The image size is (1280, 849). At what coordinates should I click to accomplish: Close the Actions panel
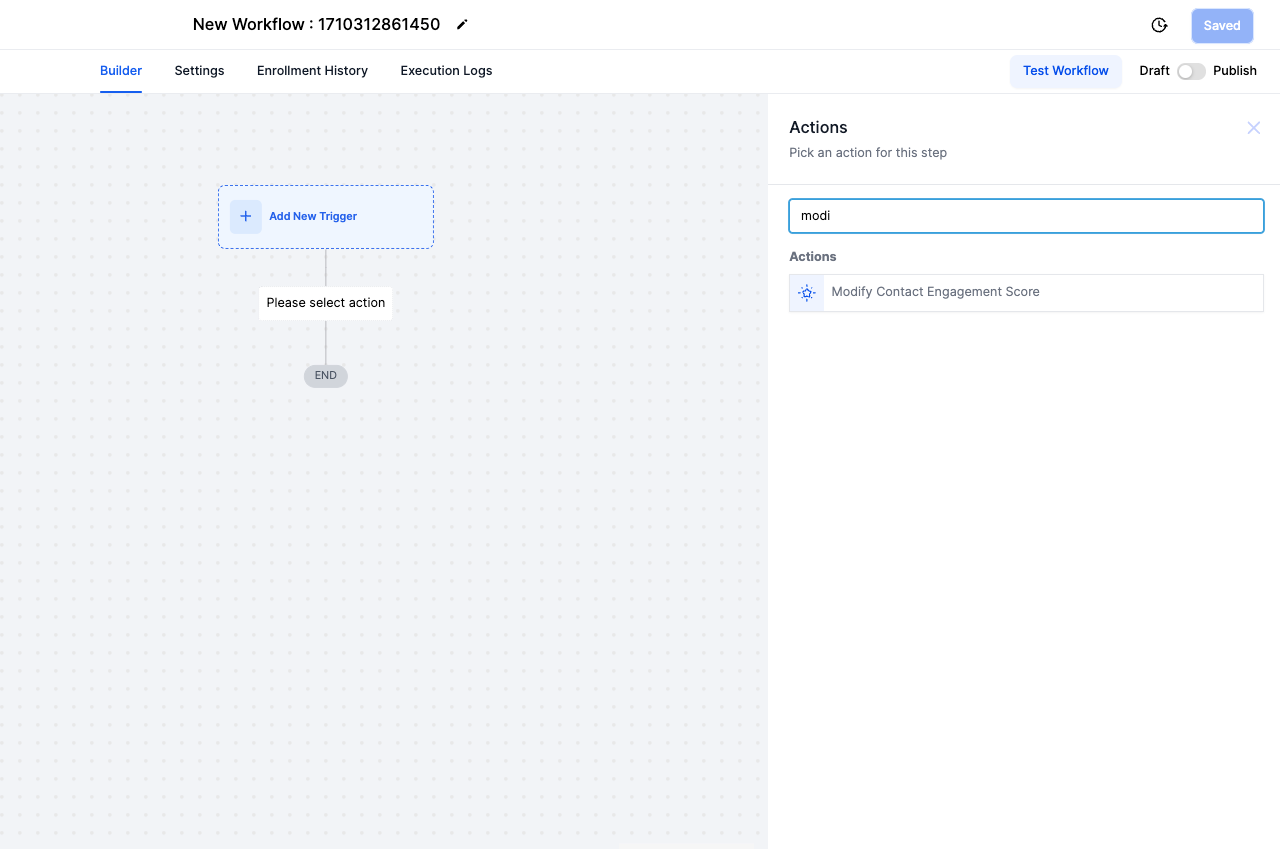click(1253, 128)
